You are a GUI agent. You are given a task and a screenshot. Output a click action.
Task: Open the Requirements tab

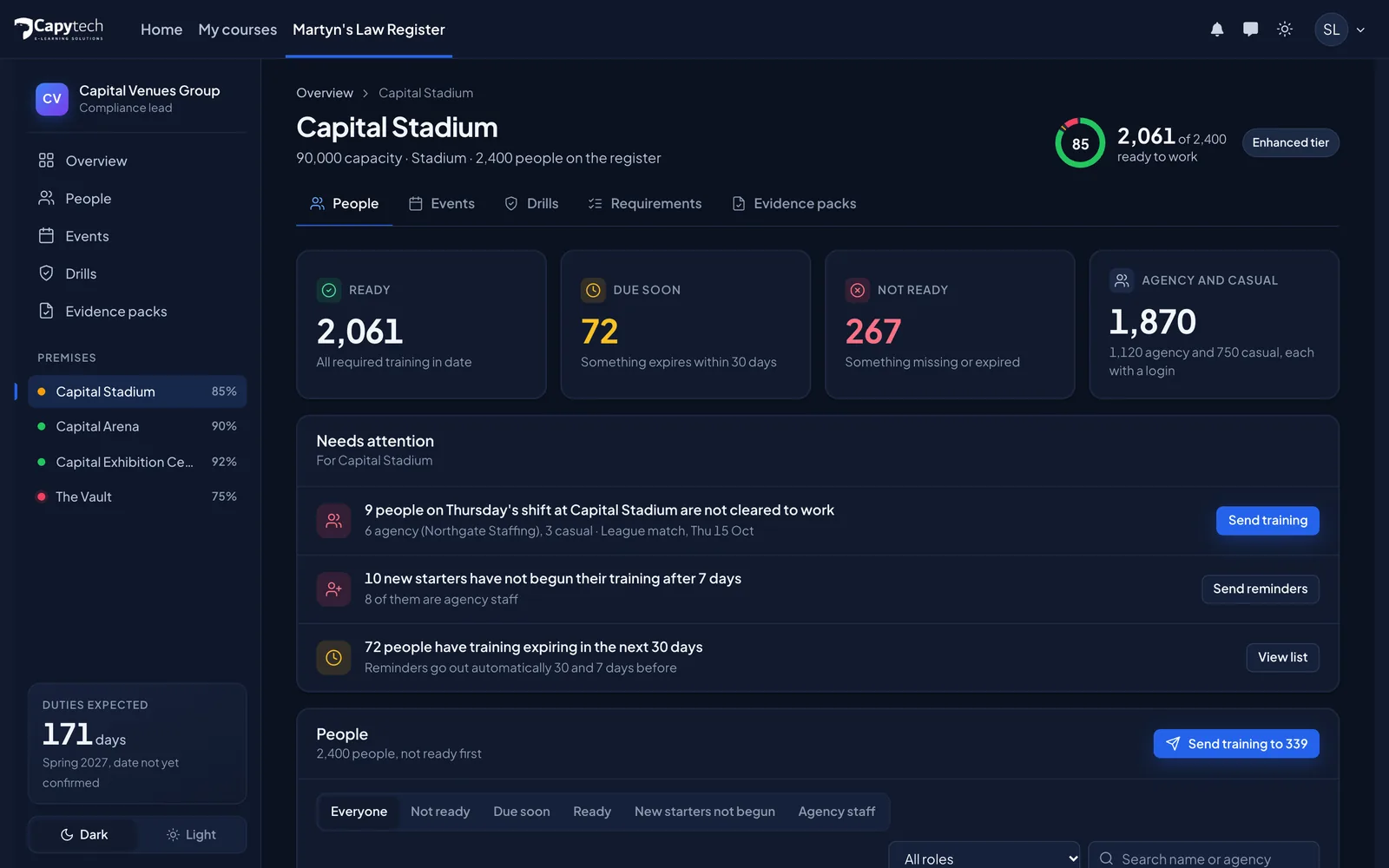pos(645,204)
